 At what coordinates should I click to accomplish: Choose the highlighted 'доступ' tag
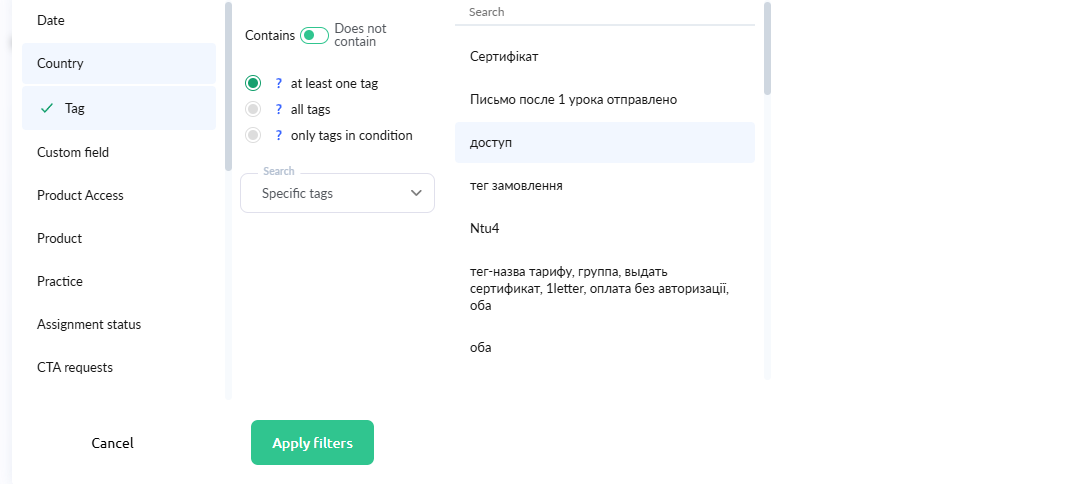(x=605, y=143)
